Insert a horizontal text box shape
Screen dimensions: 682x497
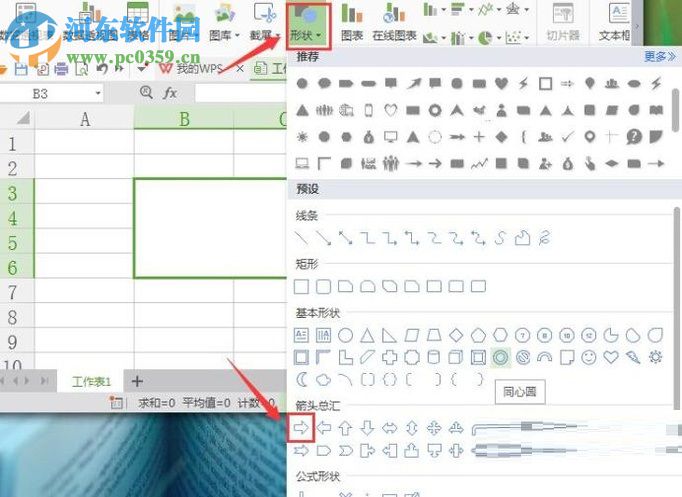point(301,335)
